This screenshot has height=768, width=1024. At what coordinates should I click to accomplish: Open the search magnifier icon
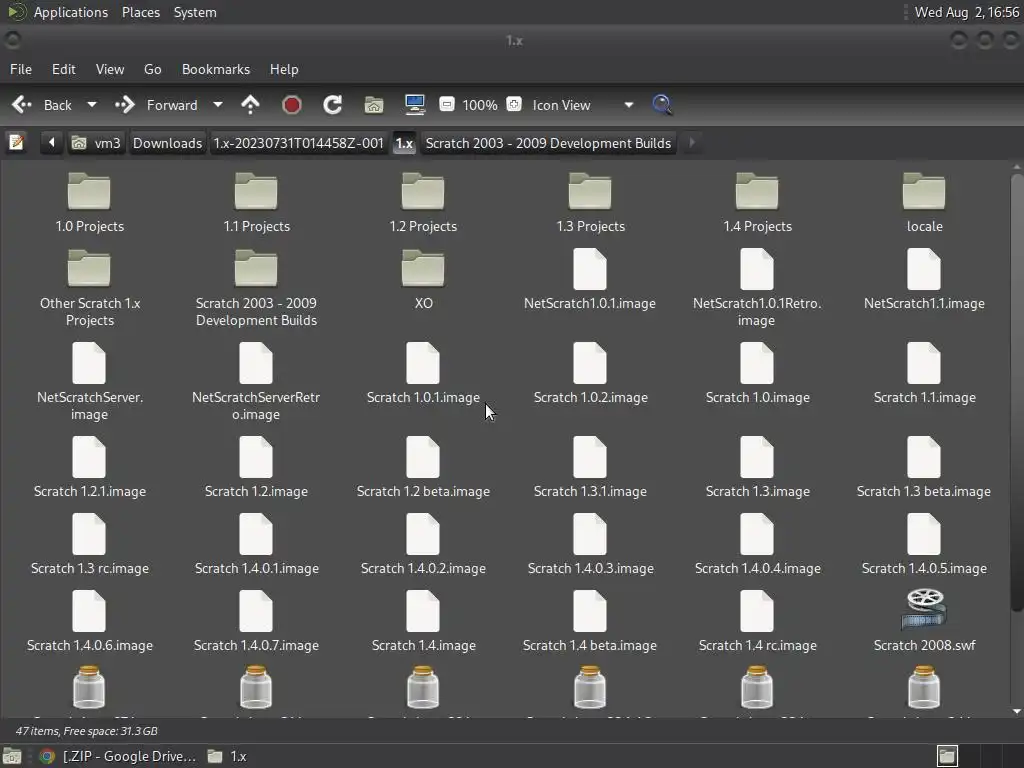(662, 105)
